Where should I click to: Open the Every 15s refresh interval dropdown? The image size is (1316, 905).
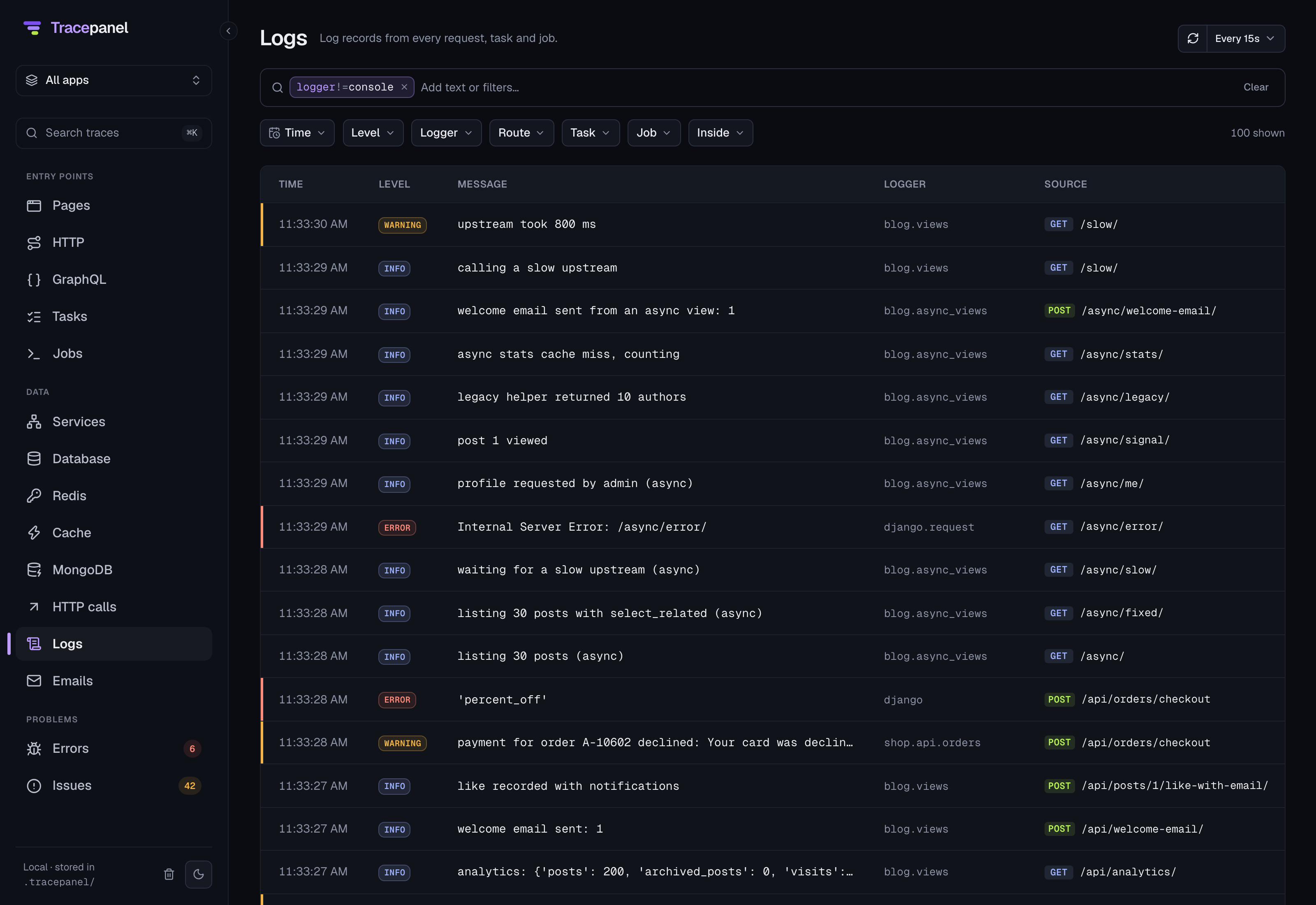[1246, 39]
